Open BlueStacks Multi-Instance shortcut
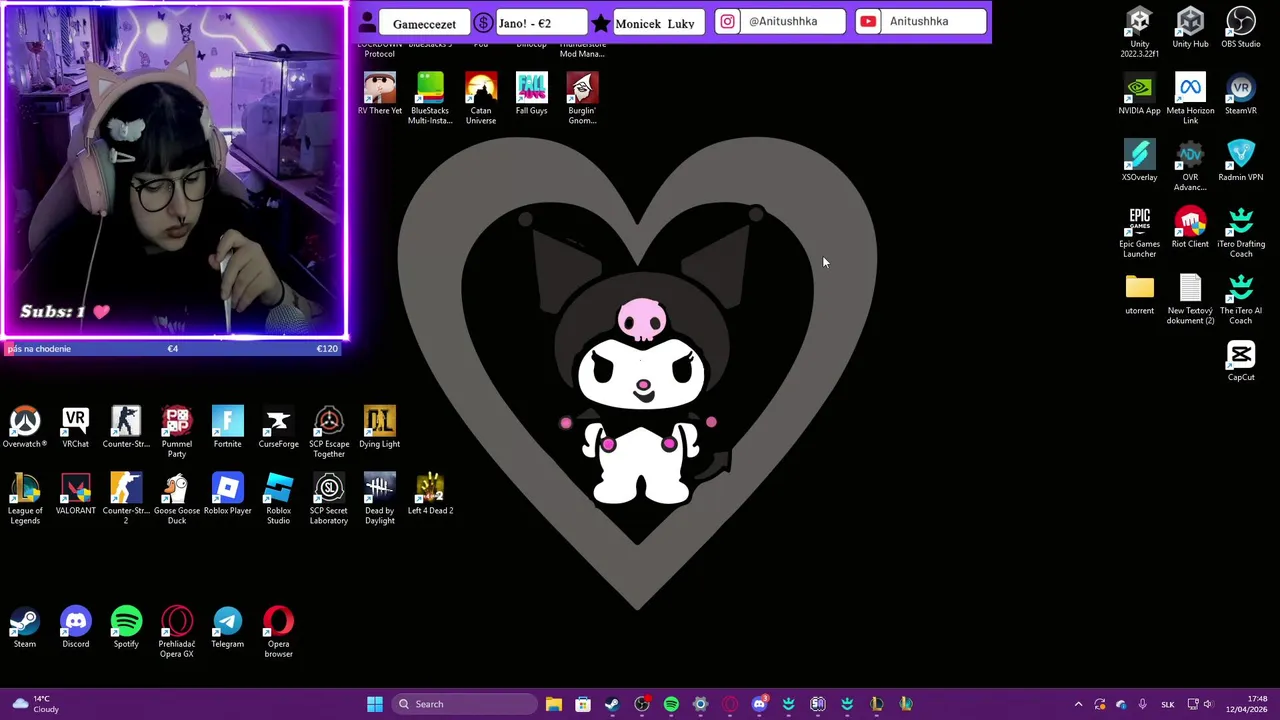The image size is (1280, 720). tap(430, 99)
